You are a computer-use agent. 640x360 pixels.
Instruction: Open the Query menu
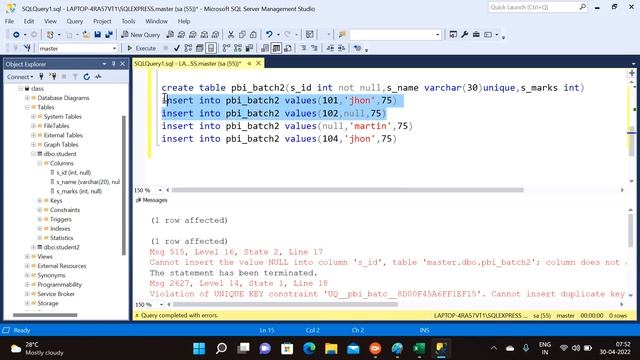pyautogui.click(x=75, y=21)
